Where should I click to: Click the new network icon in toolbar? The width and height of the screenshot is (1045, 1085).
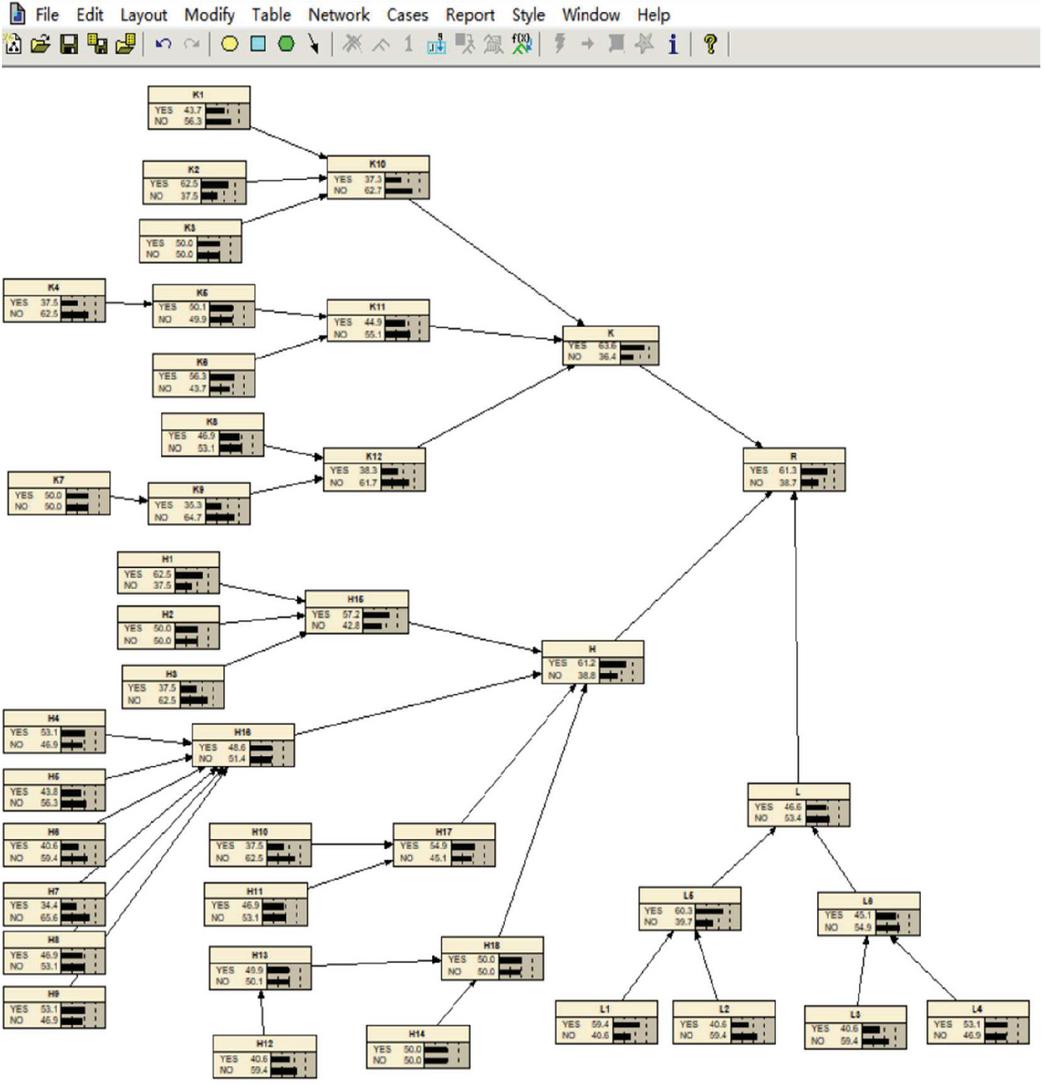(13, 45)
